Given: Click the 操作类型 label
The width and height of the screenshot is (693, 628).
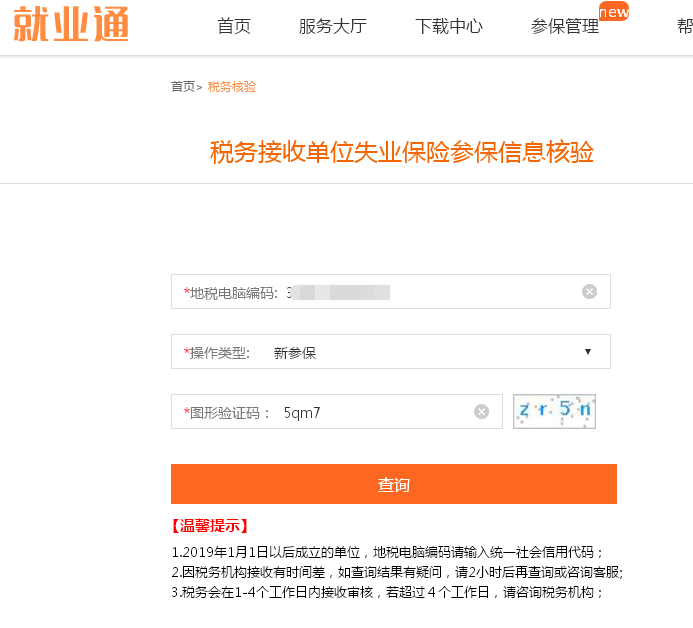Looking at the screenshot, I should (x=217, y=353).
